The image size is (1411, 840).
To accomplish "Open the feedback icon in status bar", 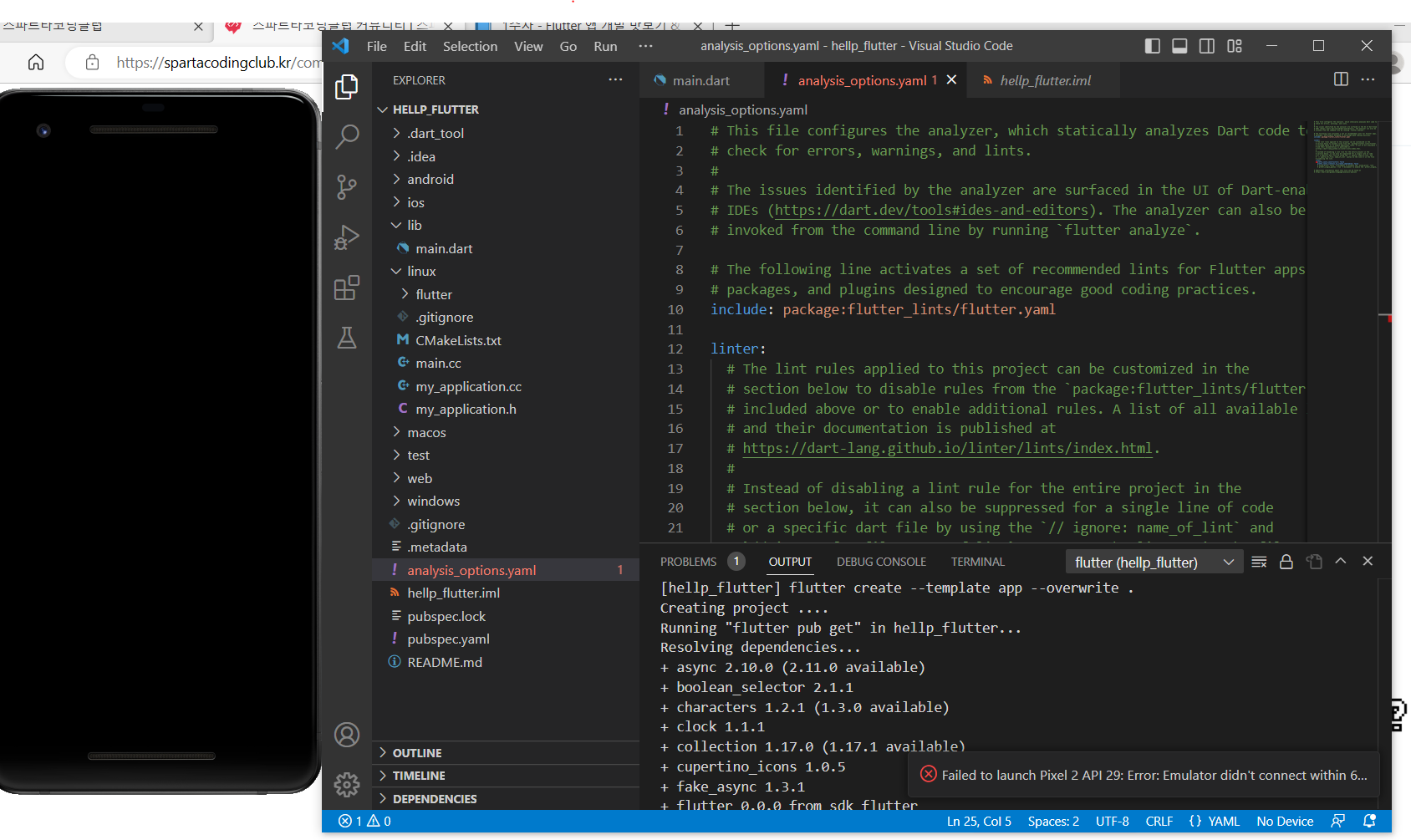I will pyautogui.click(x=1338, y=822).
